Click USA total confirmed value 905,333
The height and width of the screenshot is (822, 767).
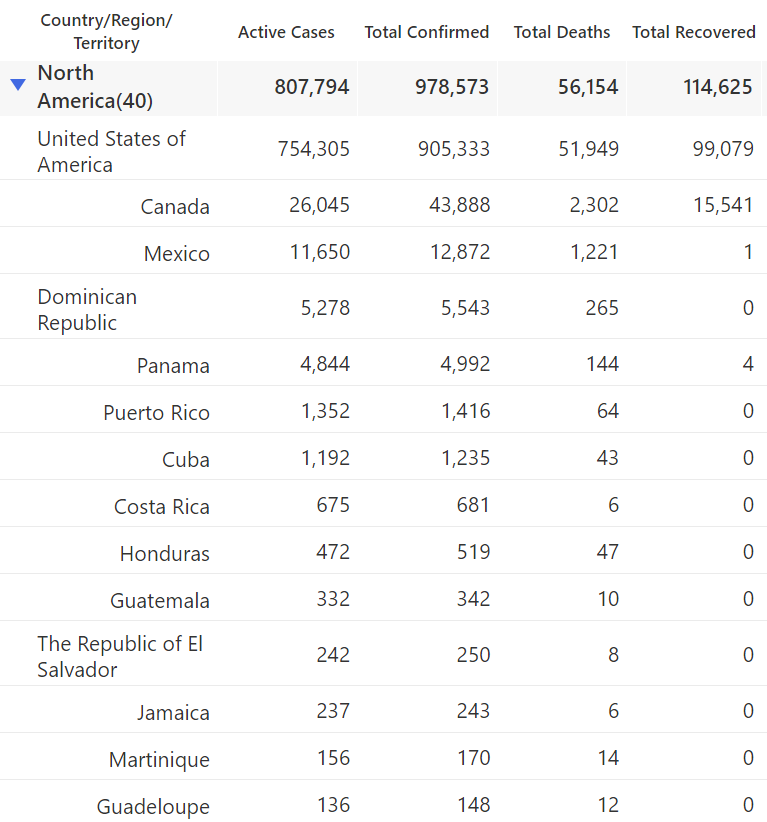click(x=454, y=149)
